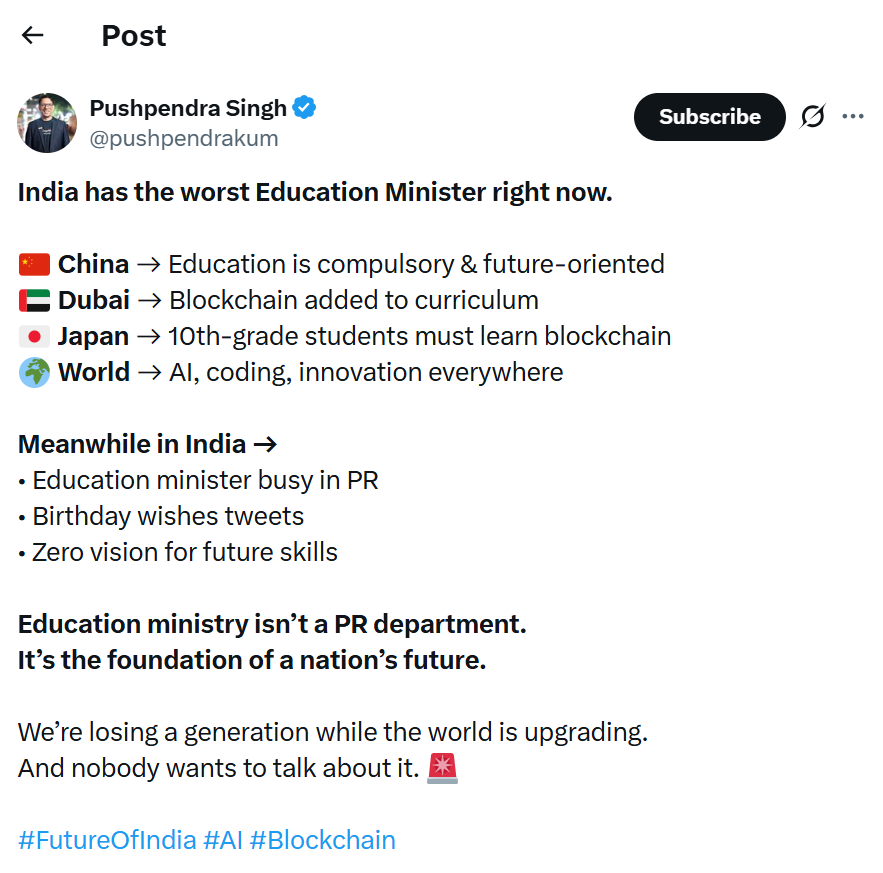Click the China flag emoji
Screen dimensions: 883x873
34,265
